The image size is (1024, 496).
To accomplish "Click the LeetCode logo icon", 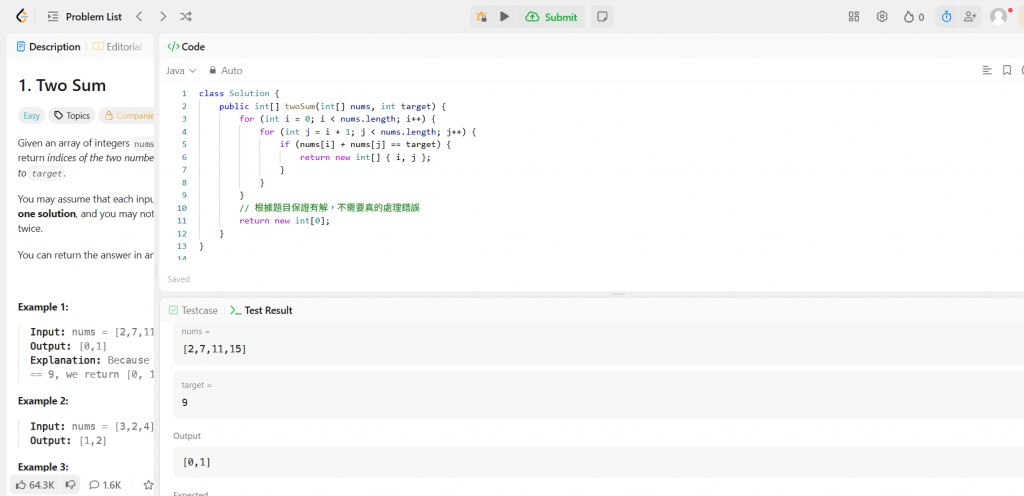I will pyautogui.click(x=22, y=16).
